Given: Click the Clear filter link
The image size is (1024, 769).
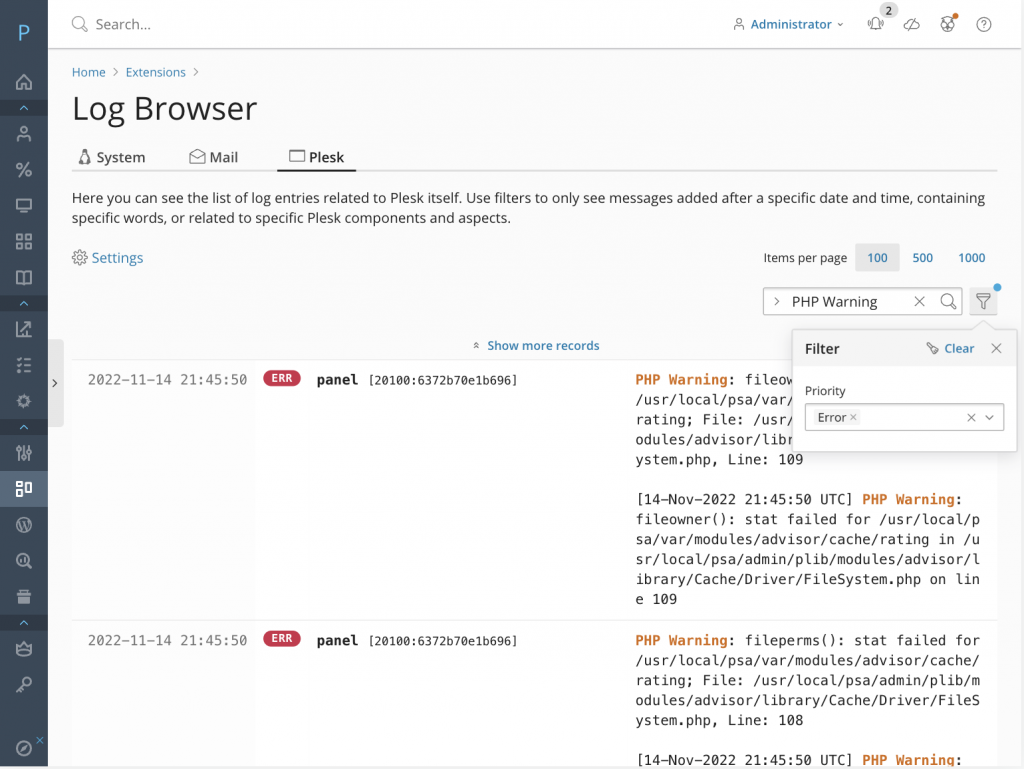Looking at the screenshot, I should (x=951, y=349).
